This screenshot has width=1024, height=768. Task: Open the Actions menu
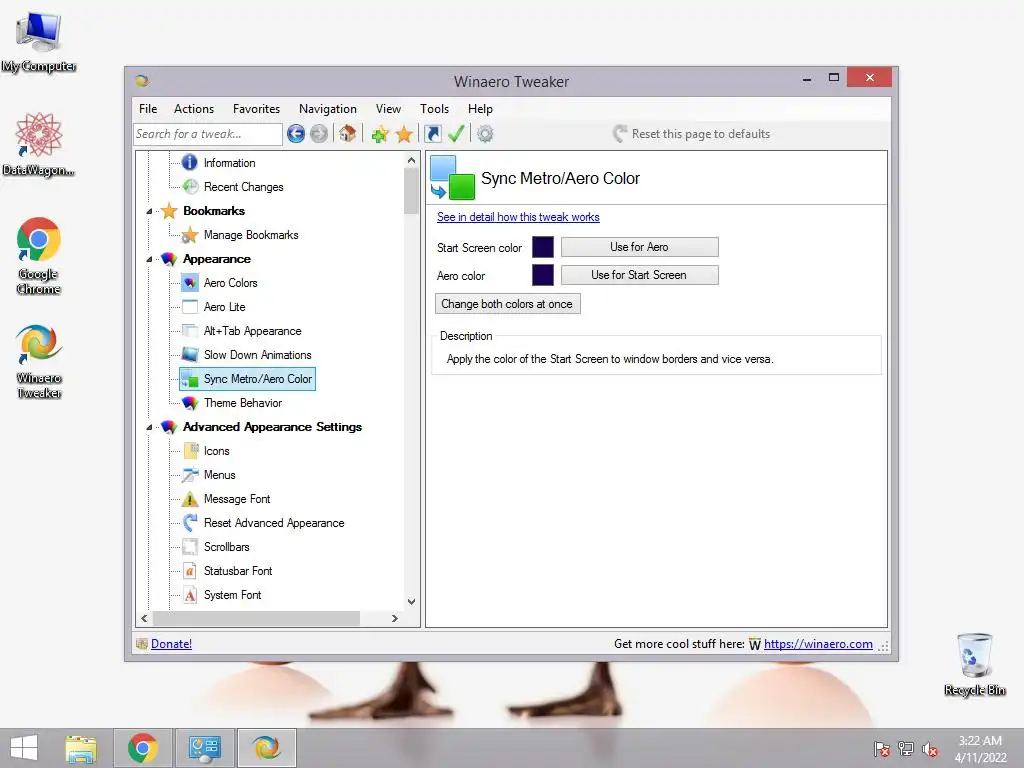(x=194, y=109)
